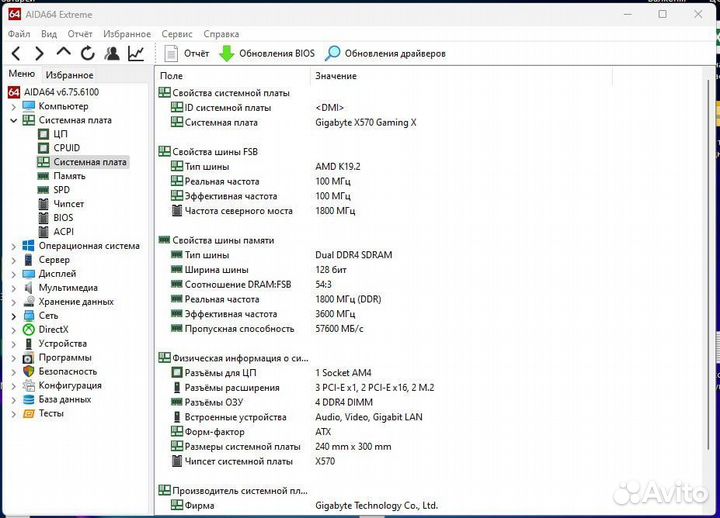This screenshot has height=518, width=720.
Task: Select Конфигурация tree item
Action: (x=62, y=385)
